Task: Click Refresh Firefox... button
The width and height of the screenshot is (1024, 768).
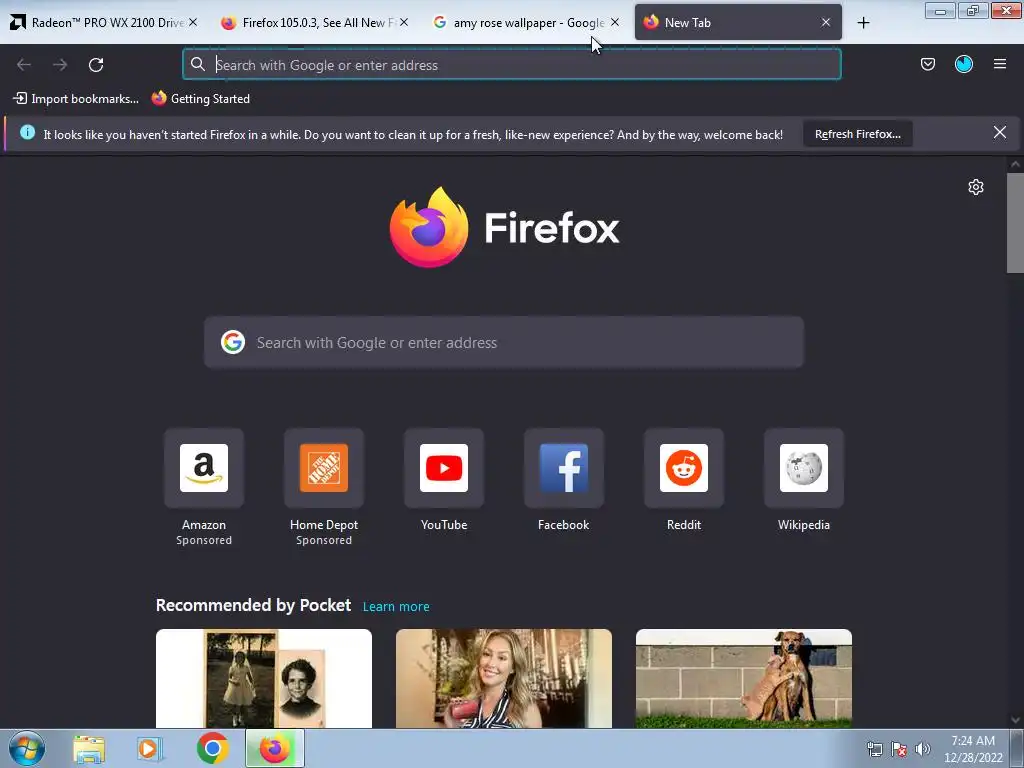Action: (857, 134)
